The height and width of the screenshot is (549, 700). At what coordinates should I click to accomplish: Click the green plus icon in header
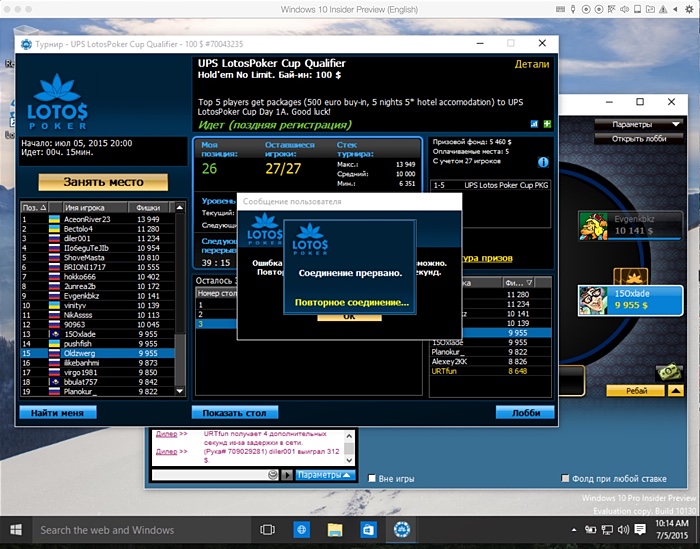point(547,124)
